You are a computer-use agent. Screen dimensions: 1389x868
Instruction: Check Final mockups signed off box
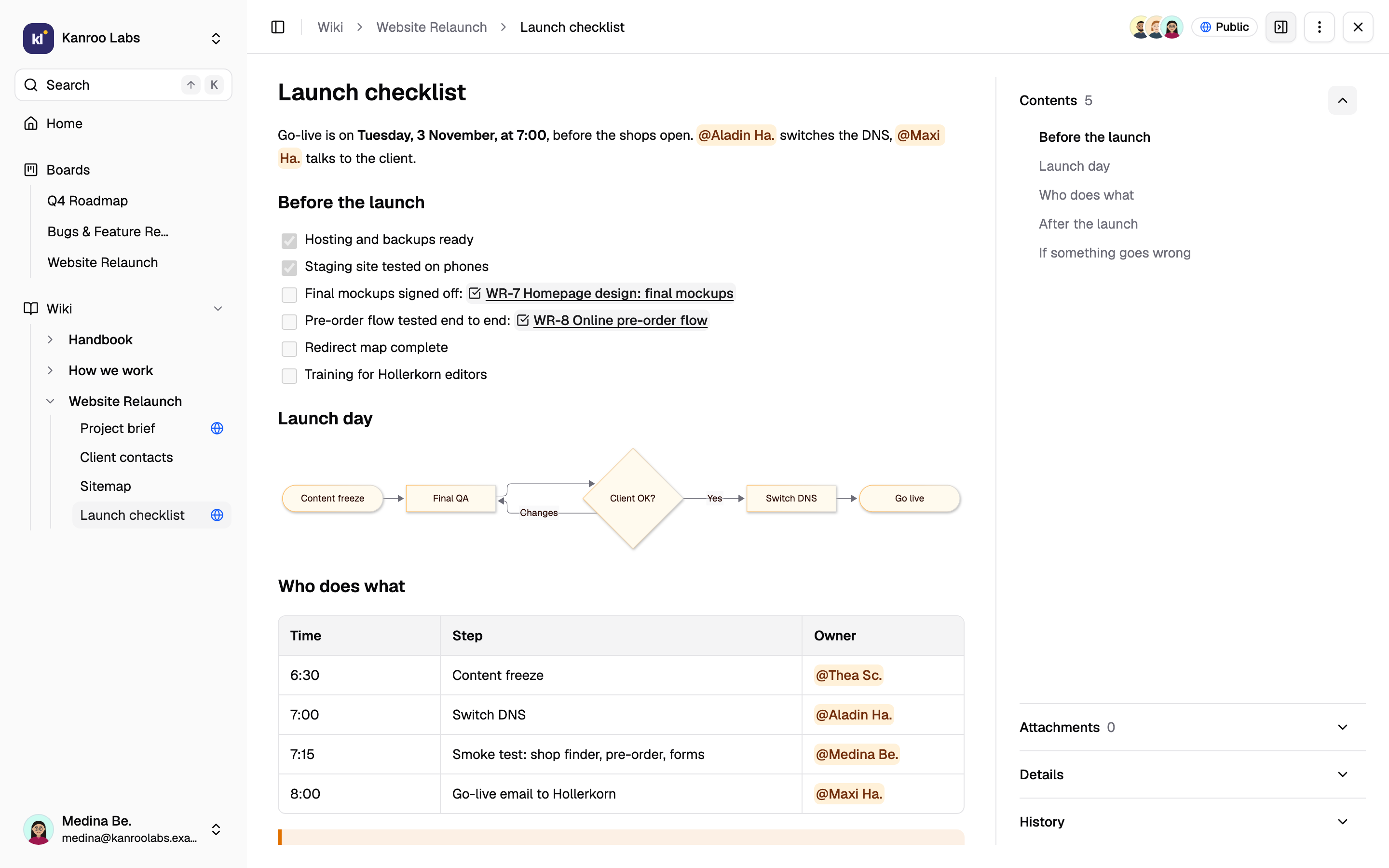(x=289, y=295)
